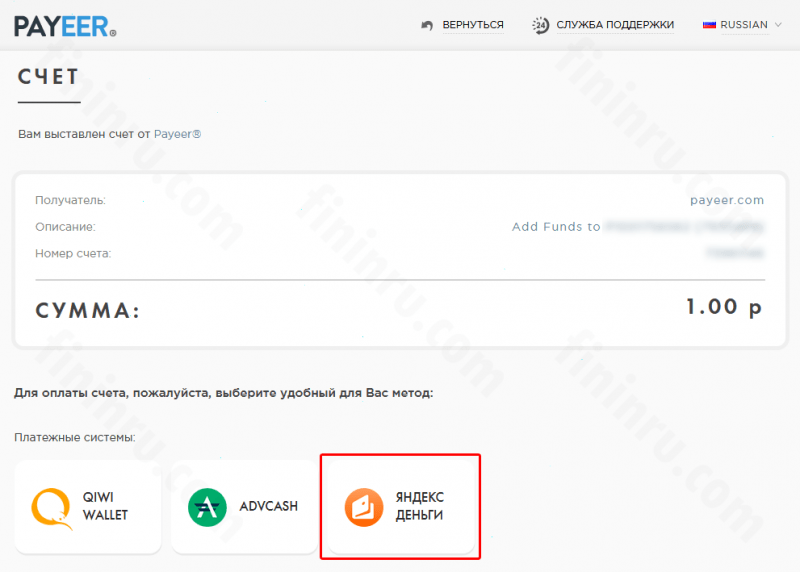Image resolution: width=800 pixels, height=572 pixels.
Task: Open СЛУЖБА ПОДДЕРЖКИ support link
Action: coord(615,24)
